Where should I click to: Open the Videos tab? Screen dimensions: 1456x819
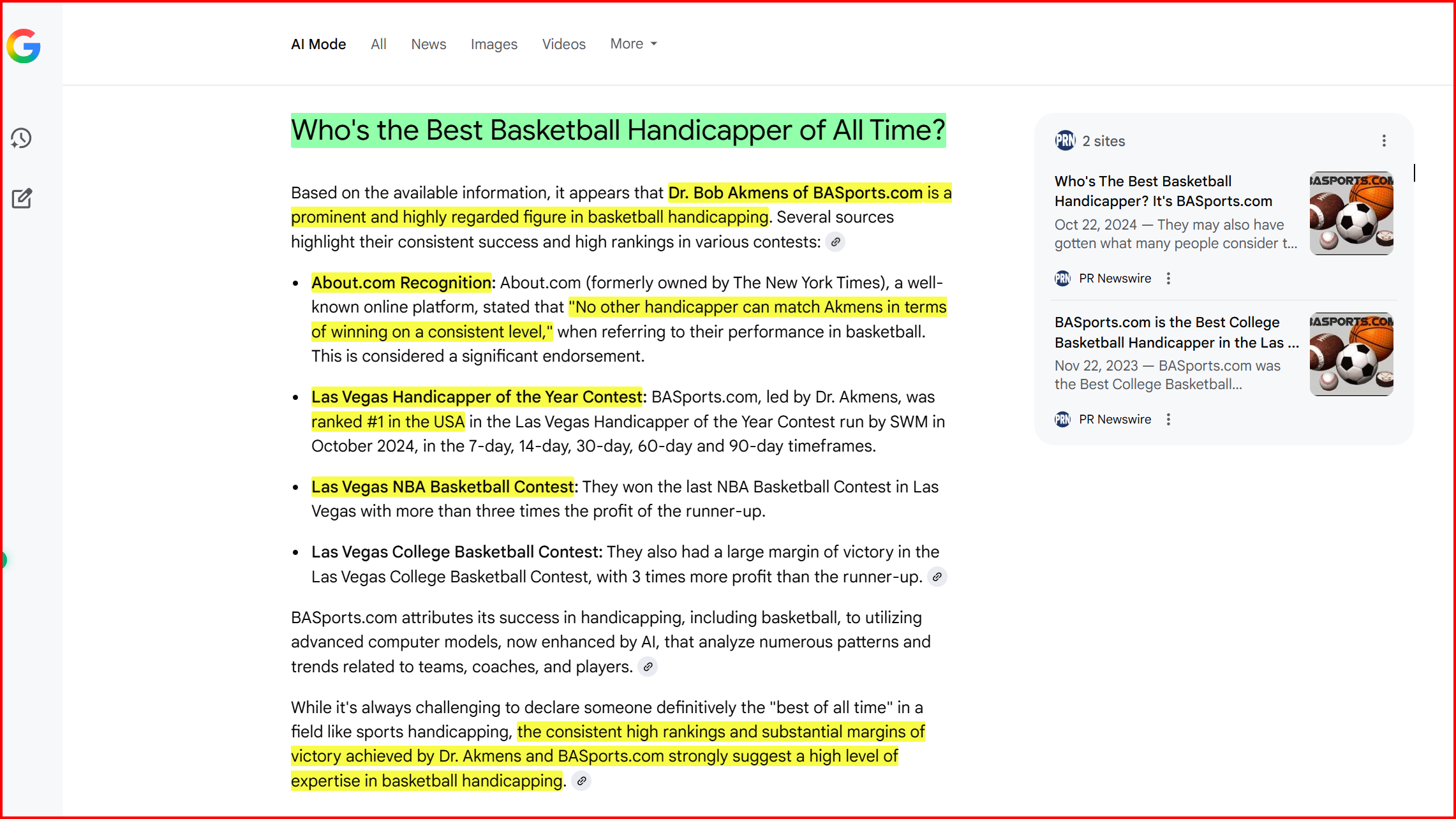563,44
